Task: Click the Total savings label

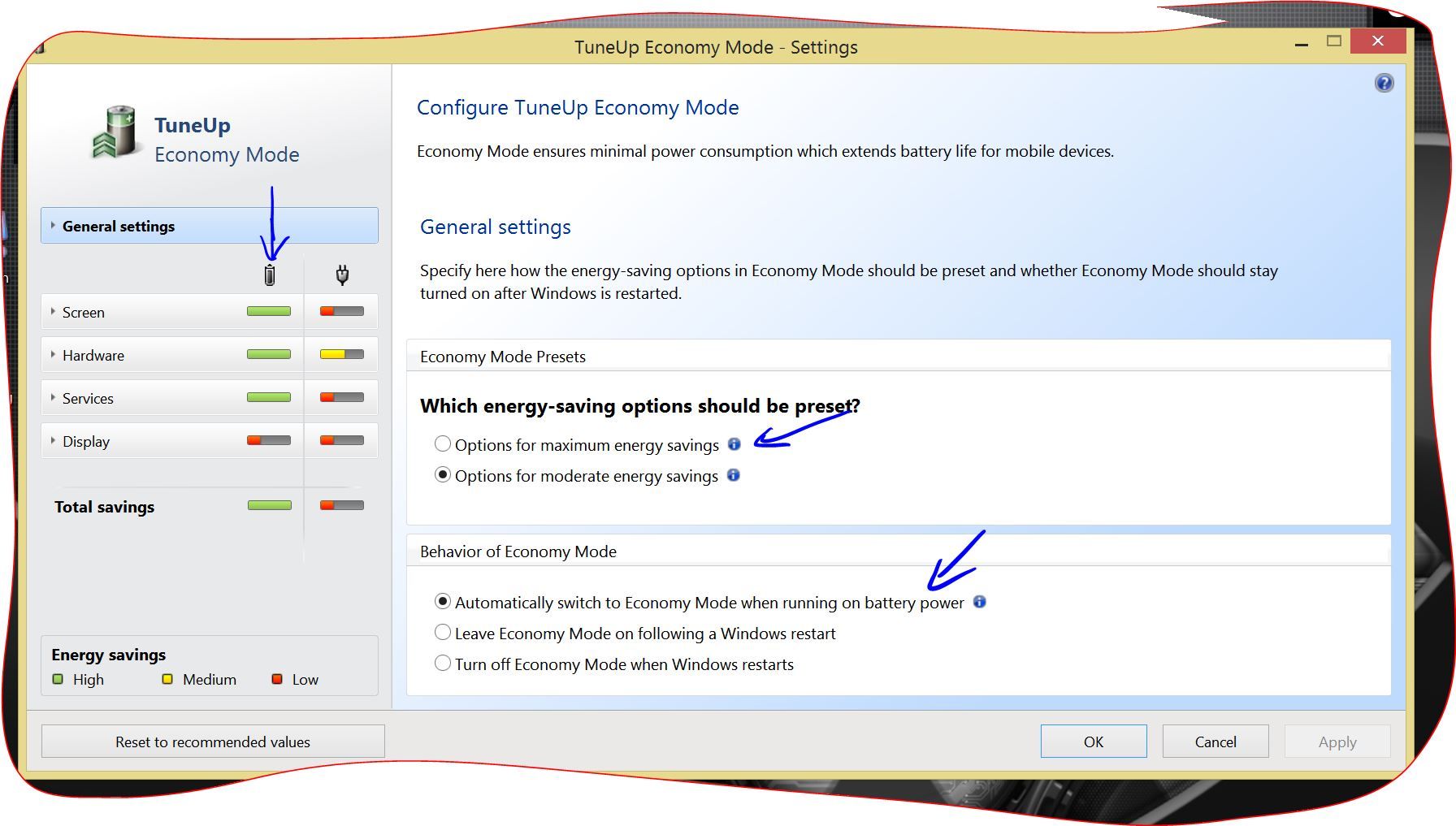Action: coord(104,507)
